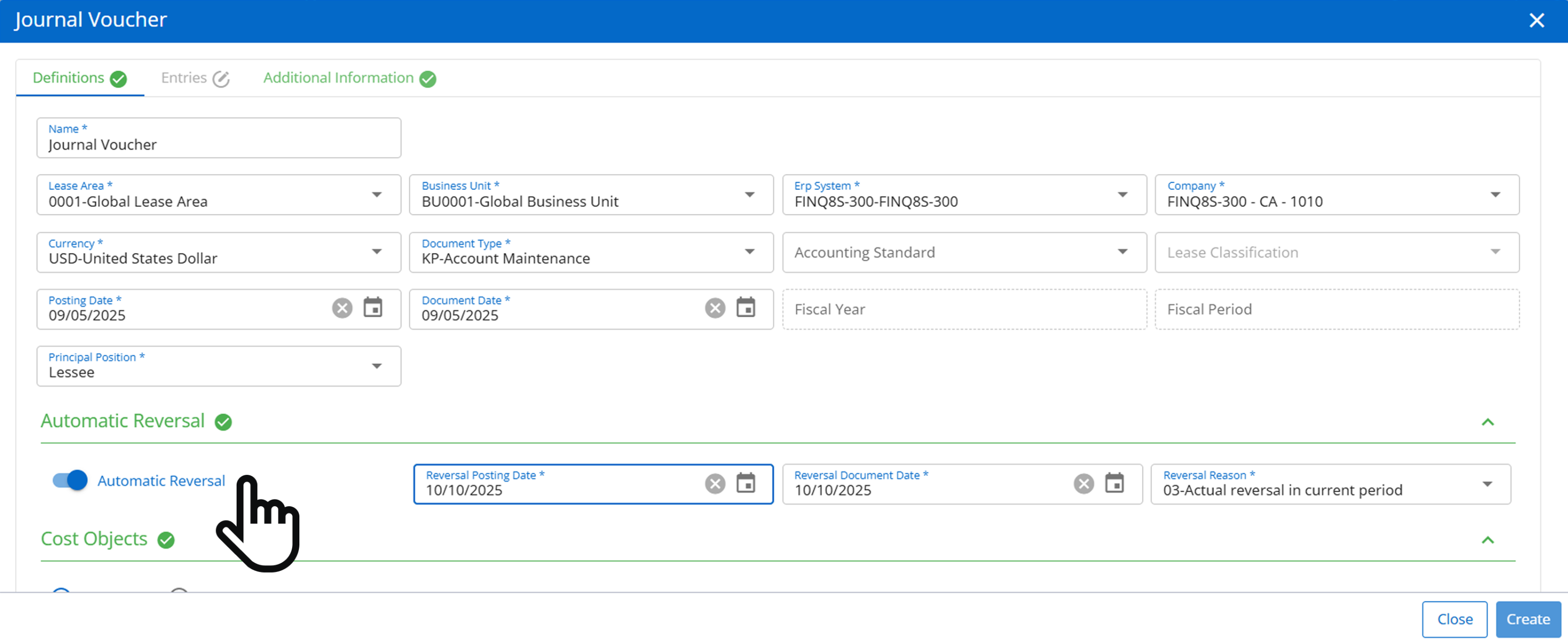Clear the Reversal Document Date value

(x=1083, y=484)
